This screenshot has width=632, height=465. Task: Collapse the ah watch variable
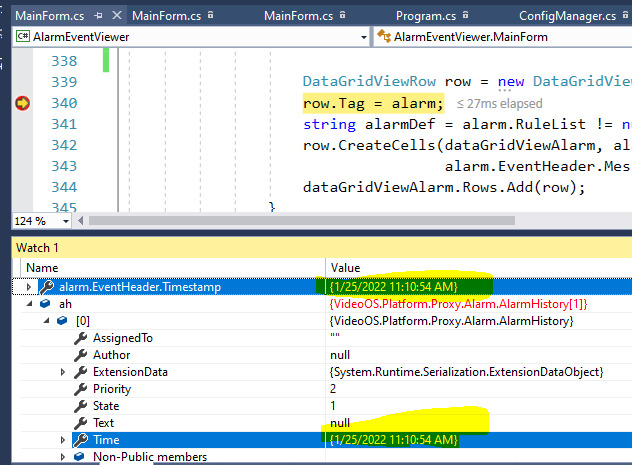[28, 304]
